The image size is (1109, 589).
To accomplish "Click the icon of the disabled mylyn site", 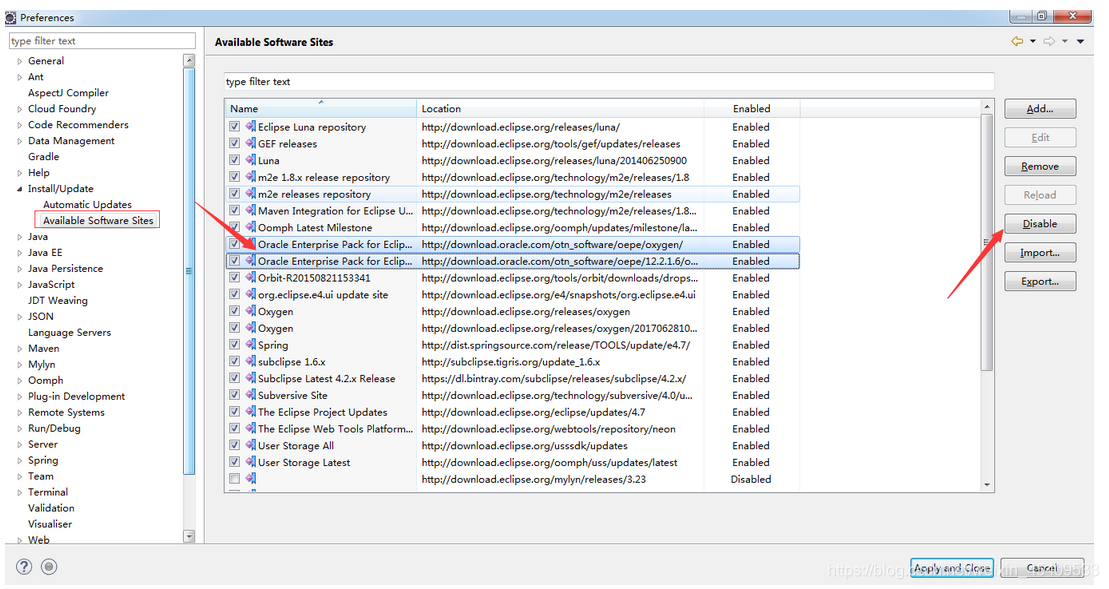I will click(x=250, y=479).
